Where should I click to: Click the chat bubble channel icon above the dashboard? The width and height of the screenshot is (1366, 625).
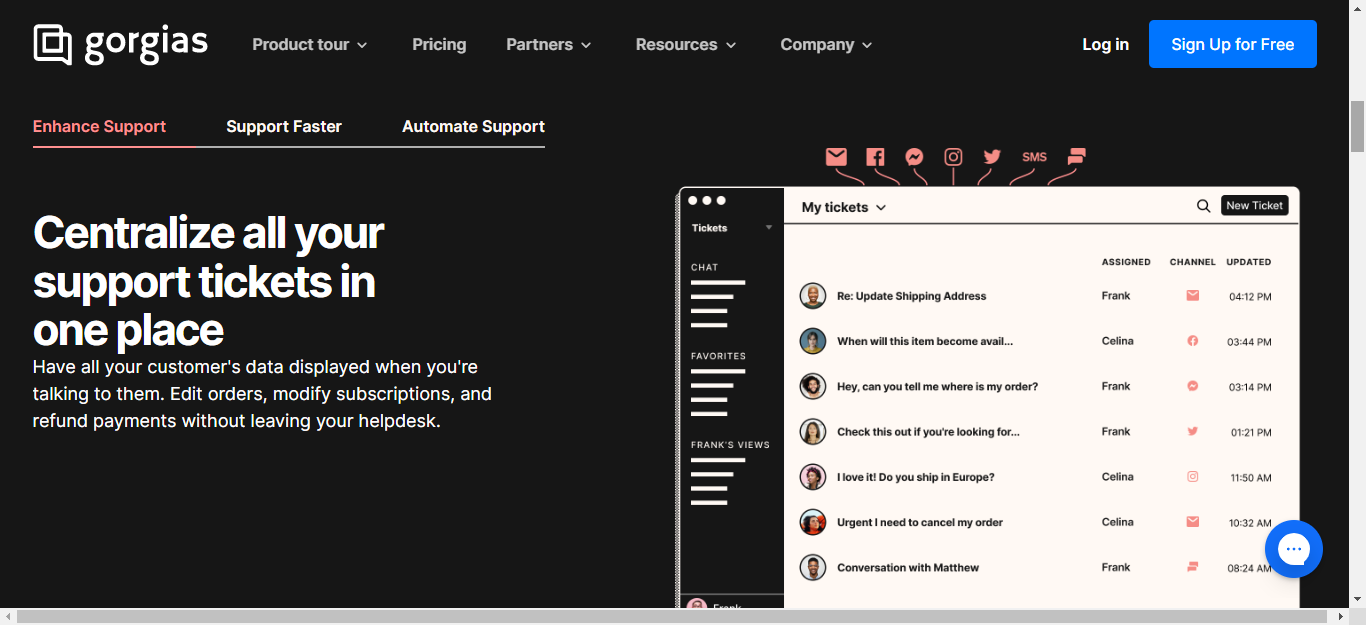(1076, 157)
